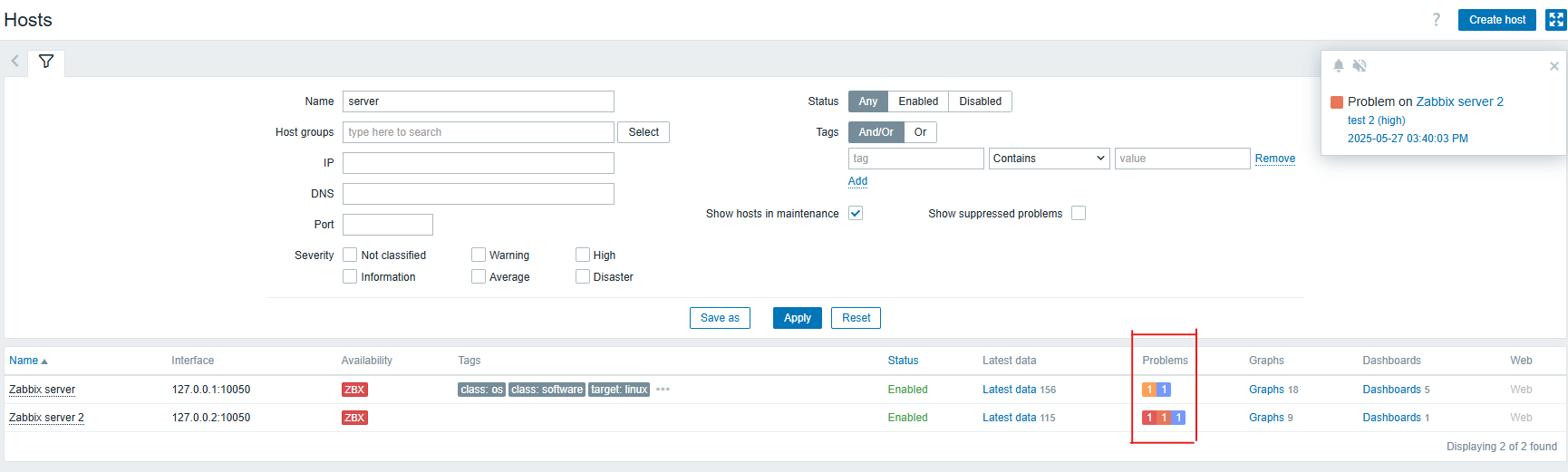
Task: Open Latest data for Zabbix server 2
Action: click(1010, 418)
